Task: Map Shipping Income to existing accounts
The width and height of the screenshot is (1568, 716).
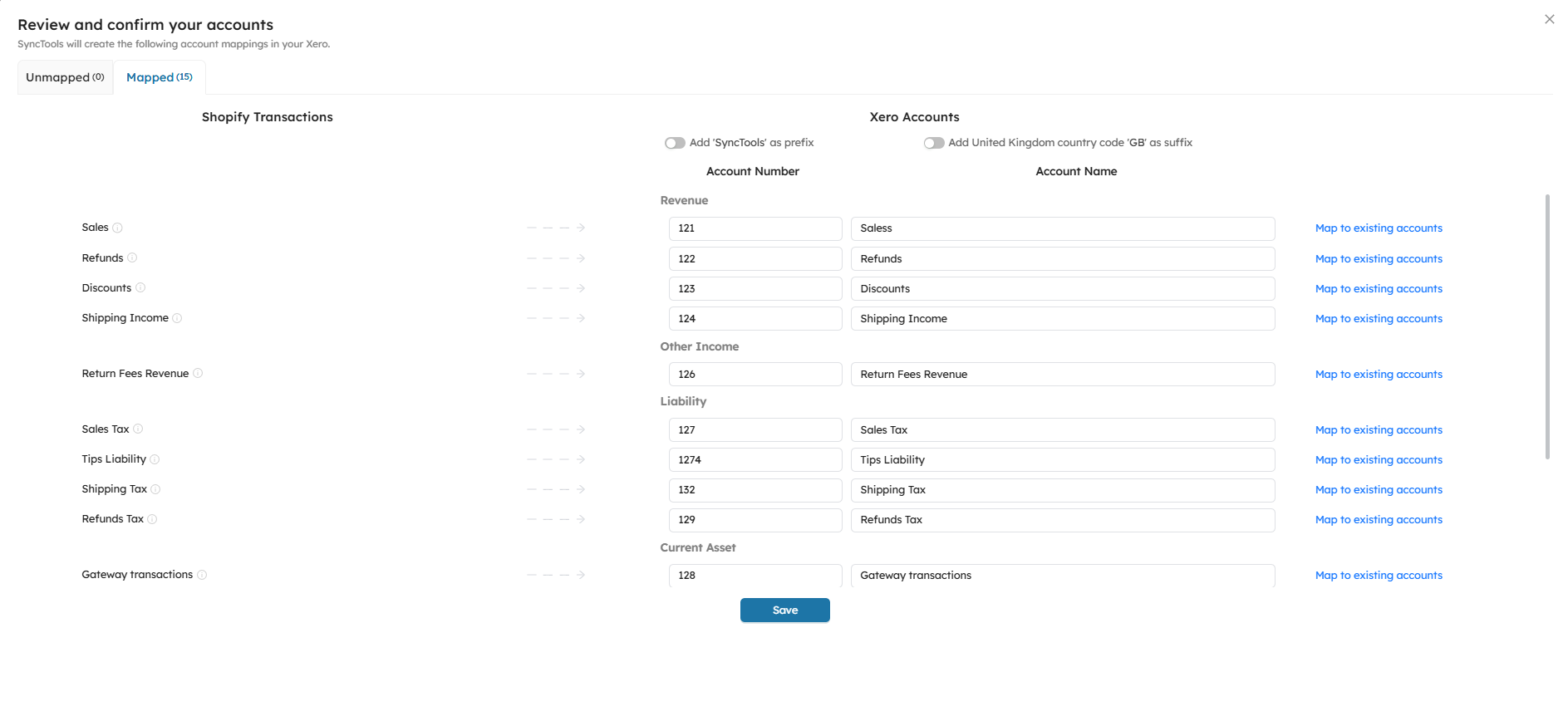Action: point(1379,318)
